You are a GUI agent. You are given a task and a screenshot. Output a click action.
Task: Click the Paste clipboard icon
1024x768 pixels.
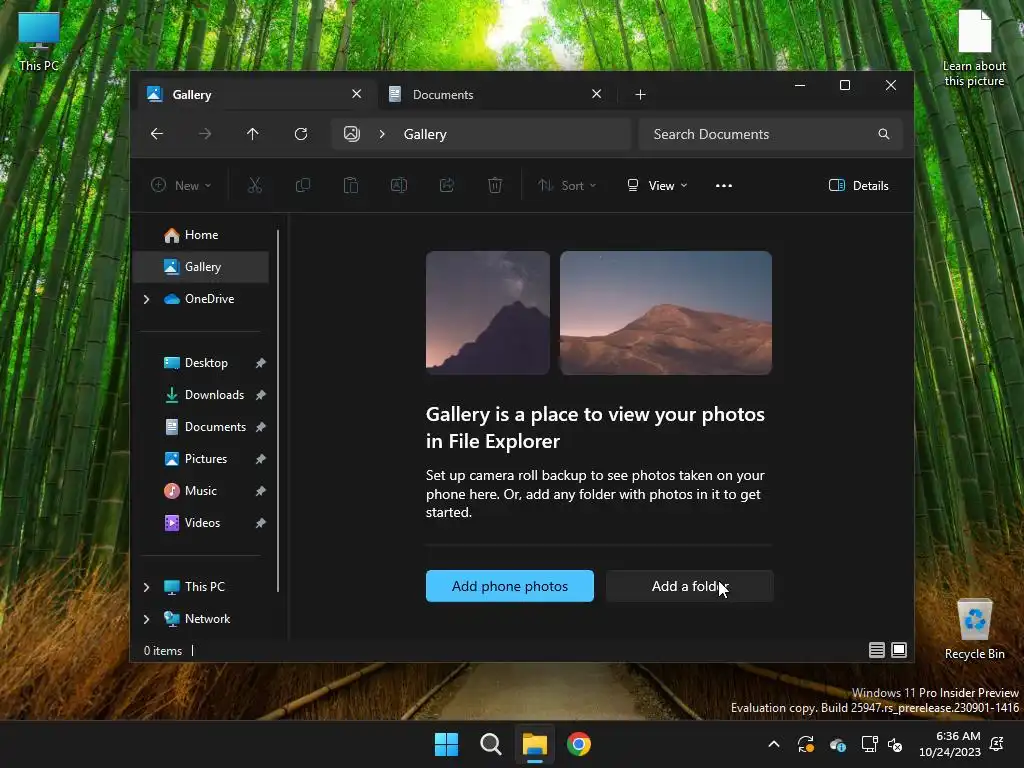click(x=351, y=185)
